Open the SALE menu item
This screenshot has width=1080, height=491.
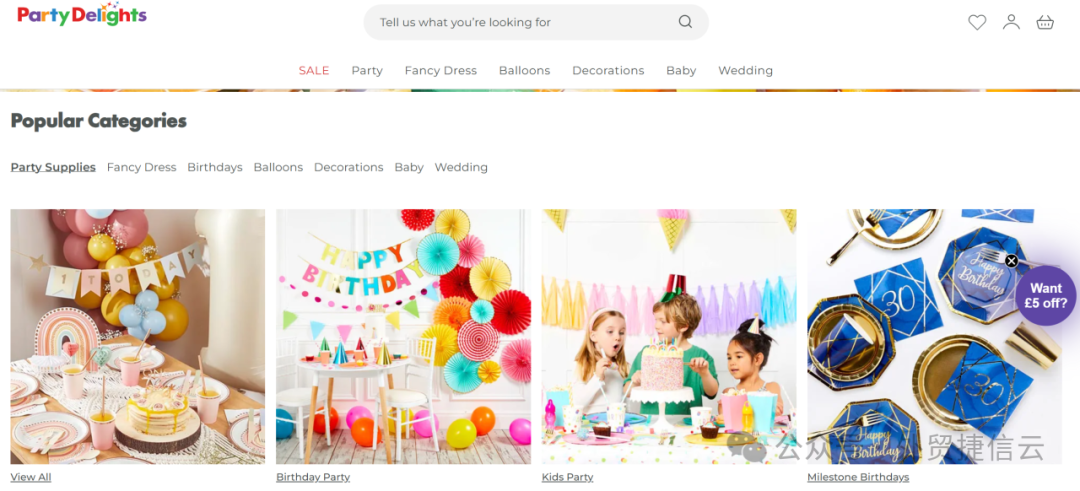(314, 70)
